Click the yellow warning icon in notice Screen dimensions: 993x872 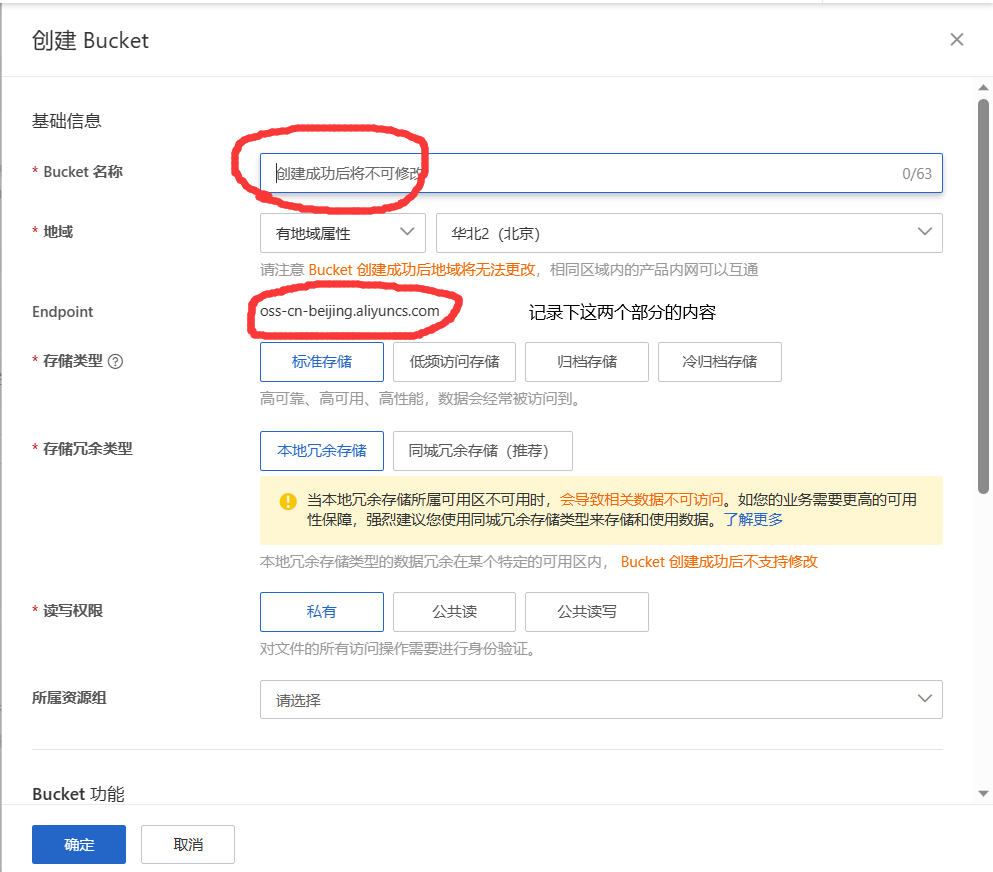288,502
